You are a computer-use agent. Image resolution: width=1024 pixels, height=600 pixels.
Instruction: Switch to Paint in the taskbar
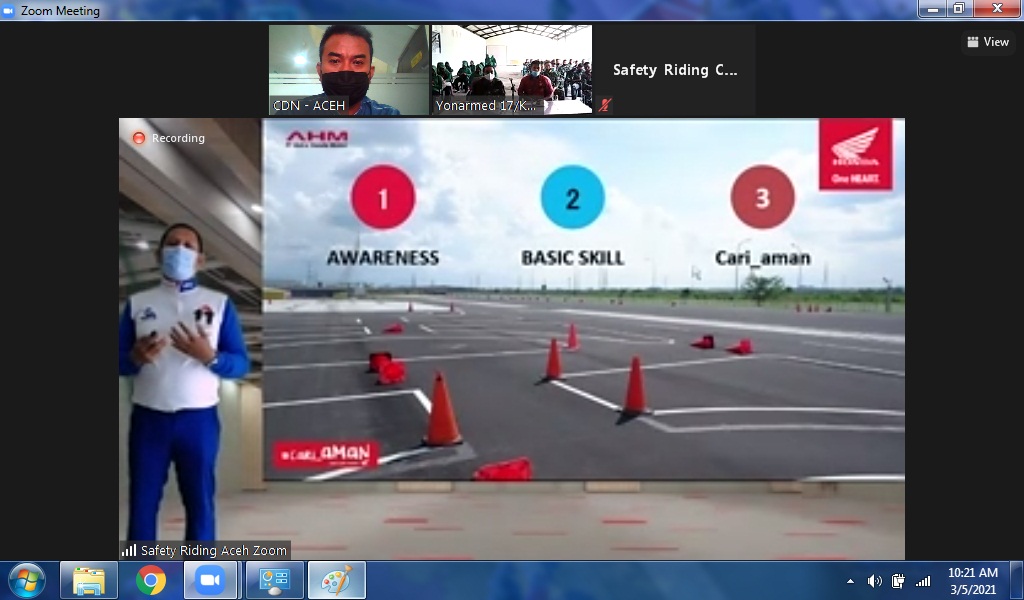point(336,580)
